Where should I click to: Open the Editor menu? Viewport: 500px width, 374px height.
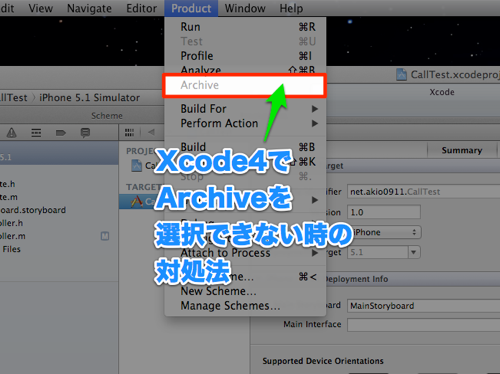(141, 8)
